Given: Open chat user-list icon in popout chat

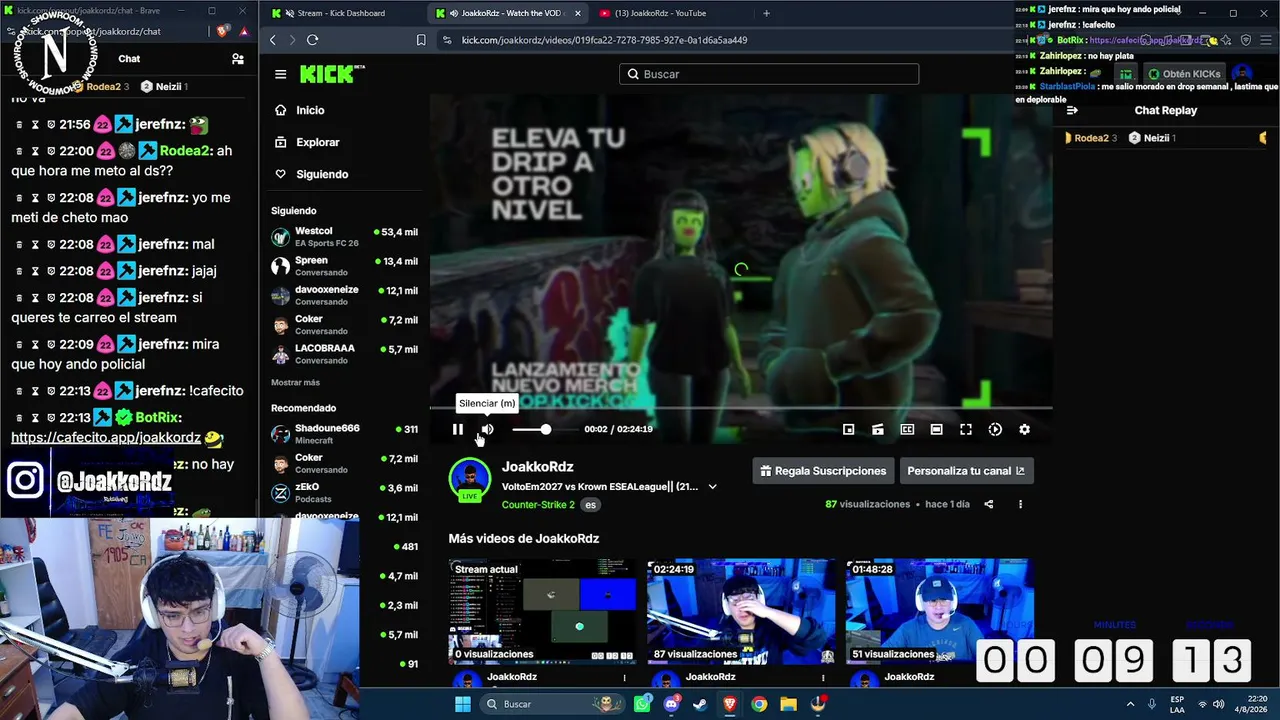Looking at the screenshot, I should tap(238, 59).
